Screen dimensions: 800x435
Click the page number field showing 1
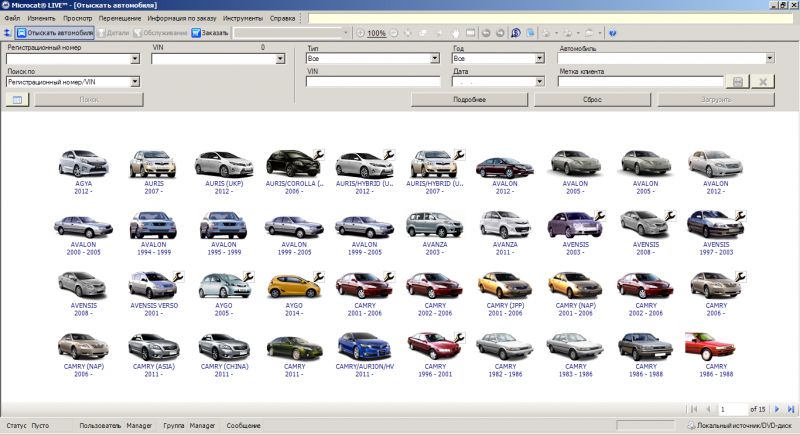(732, 409)
